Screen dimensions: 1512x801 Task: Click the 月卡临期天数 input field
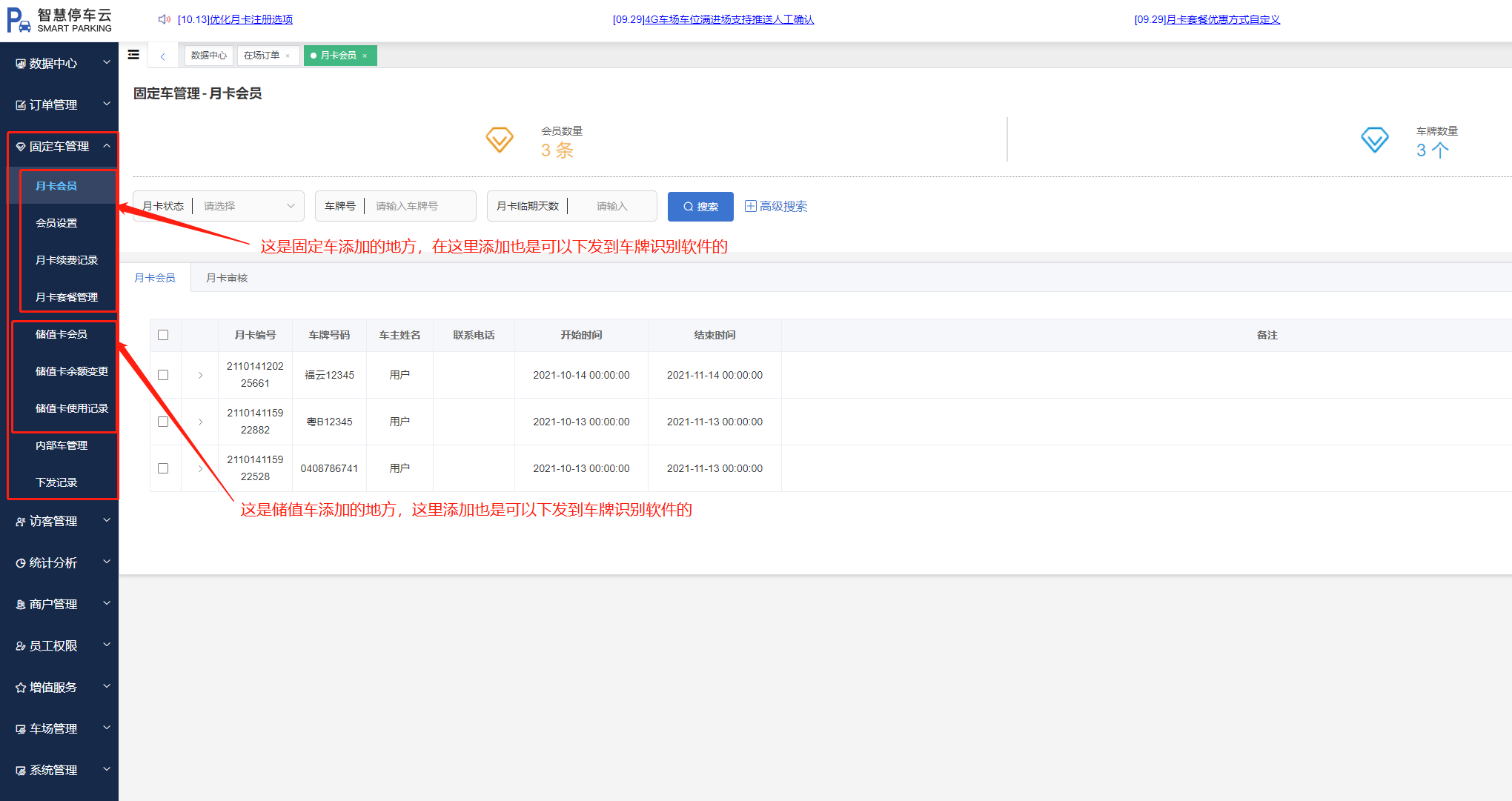coord(613,206)
